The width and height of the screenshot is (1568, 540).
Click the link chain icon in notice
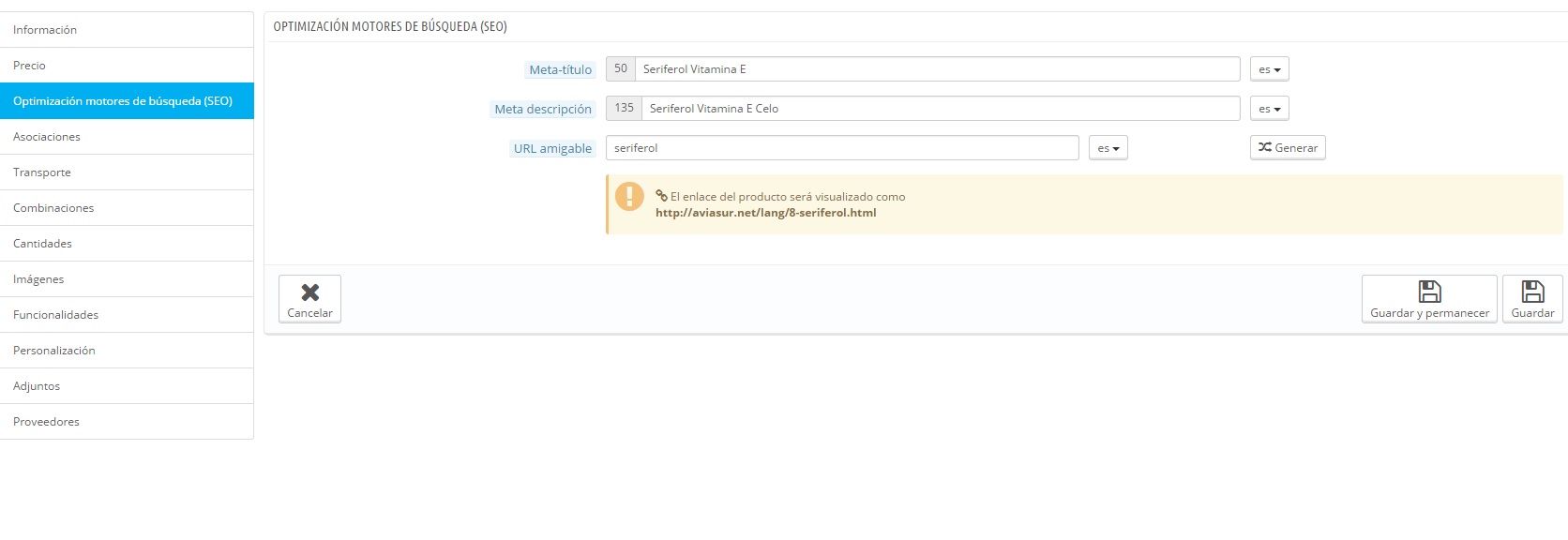(x=661, y=196)
